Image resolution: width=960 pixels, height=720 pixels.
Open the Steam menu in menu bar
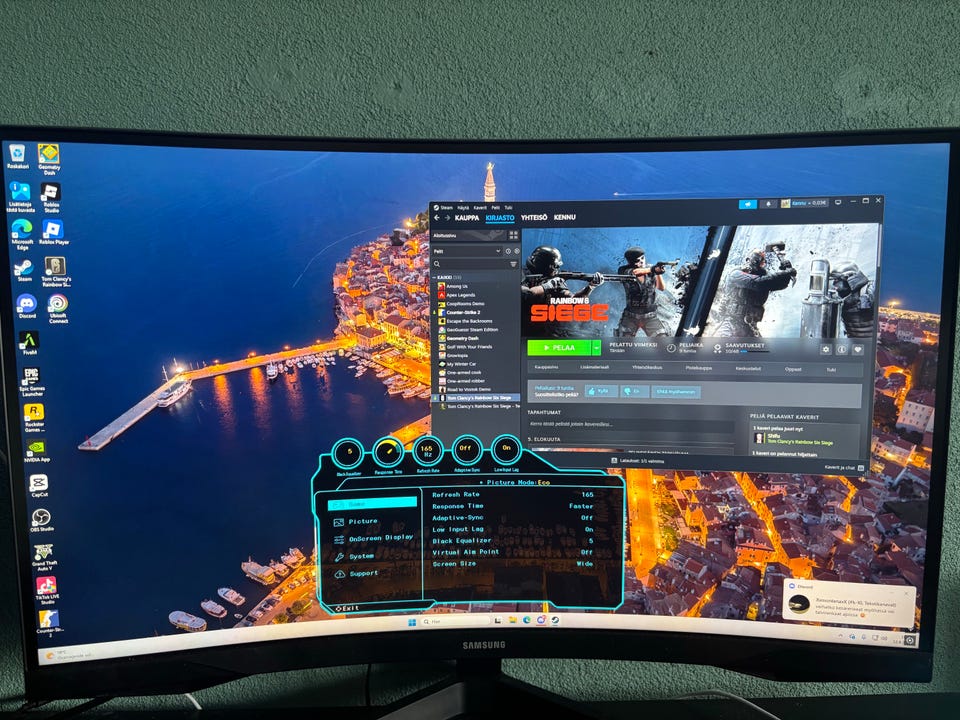coord(446,208)
